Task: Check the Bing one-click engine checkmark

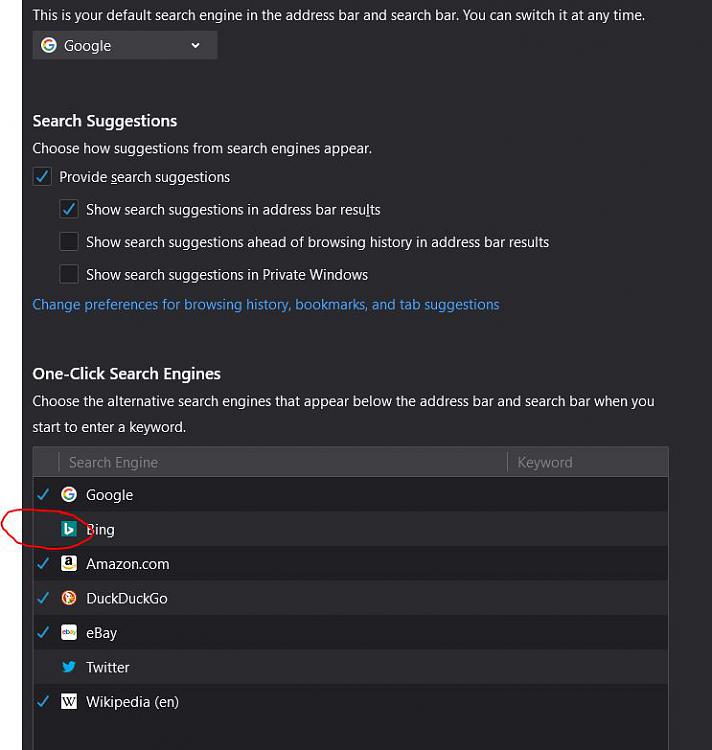Action: click(44, 529)
